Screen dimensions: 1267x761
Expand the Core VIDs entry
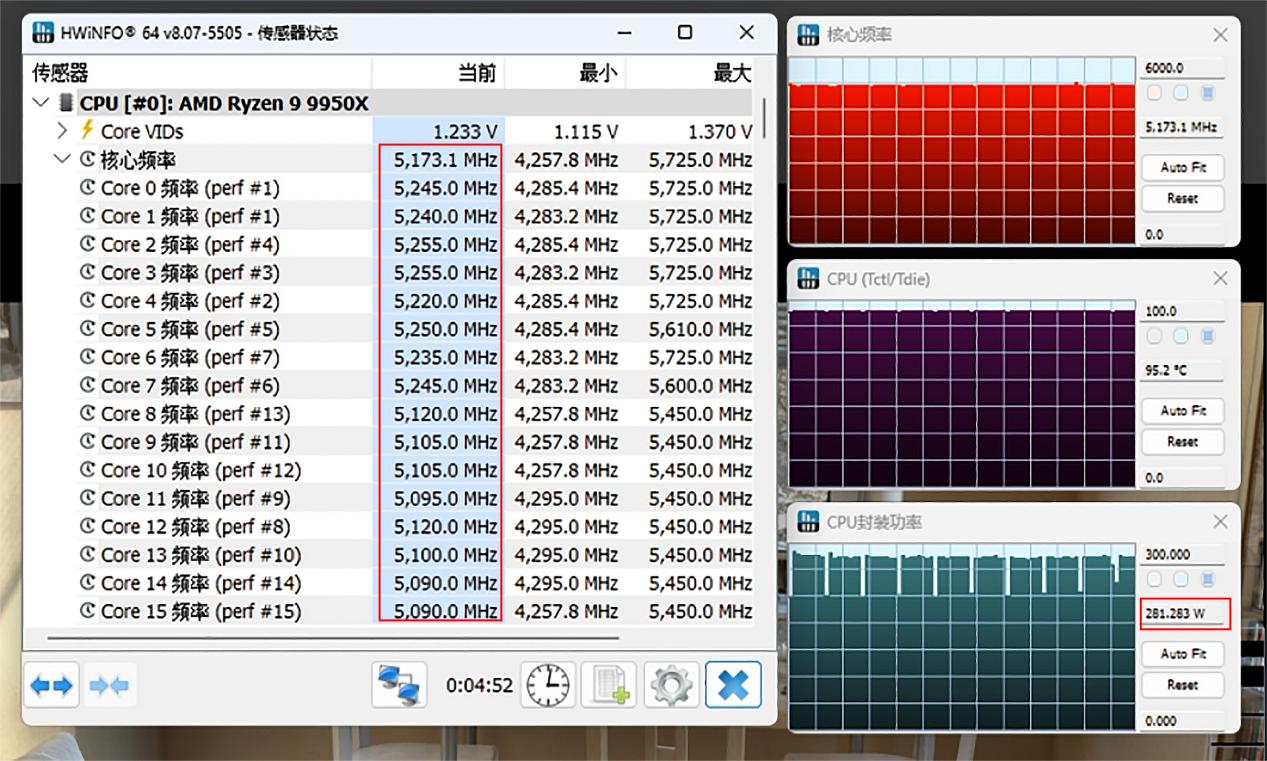click(x=61, y=131)
